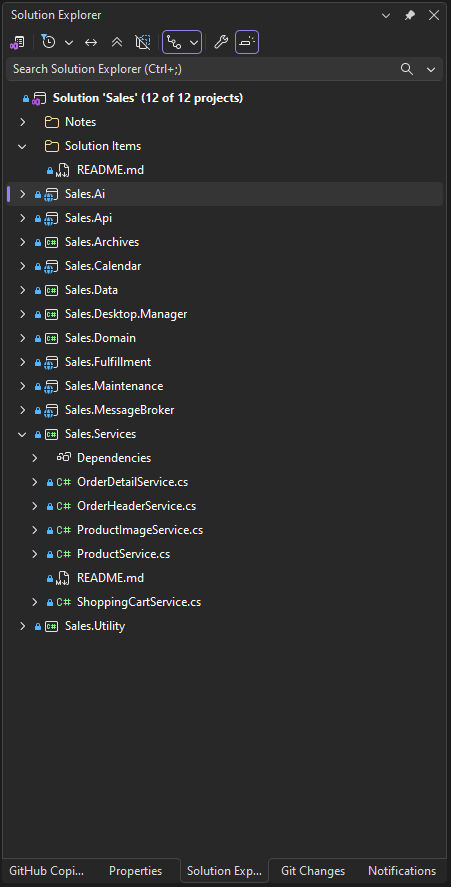Image resolution: width=451 pixels, height=887 pixels.
Task: Click the pin auto-hide icon
Action: (x=410, y=15)
